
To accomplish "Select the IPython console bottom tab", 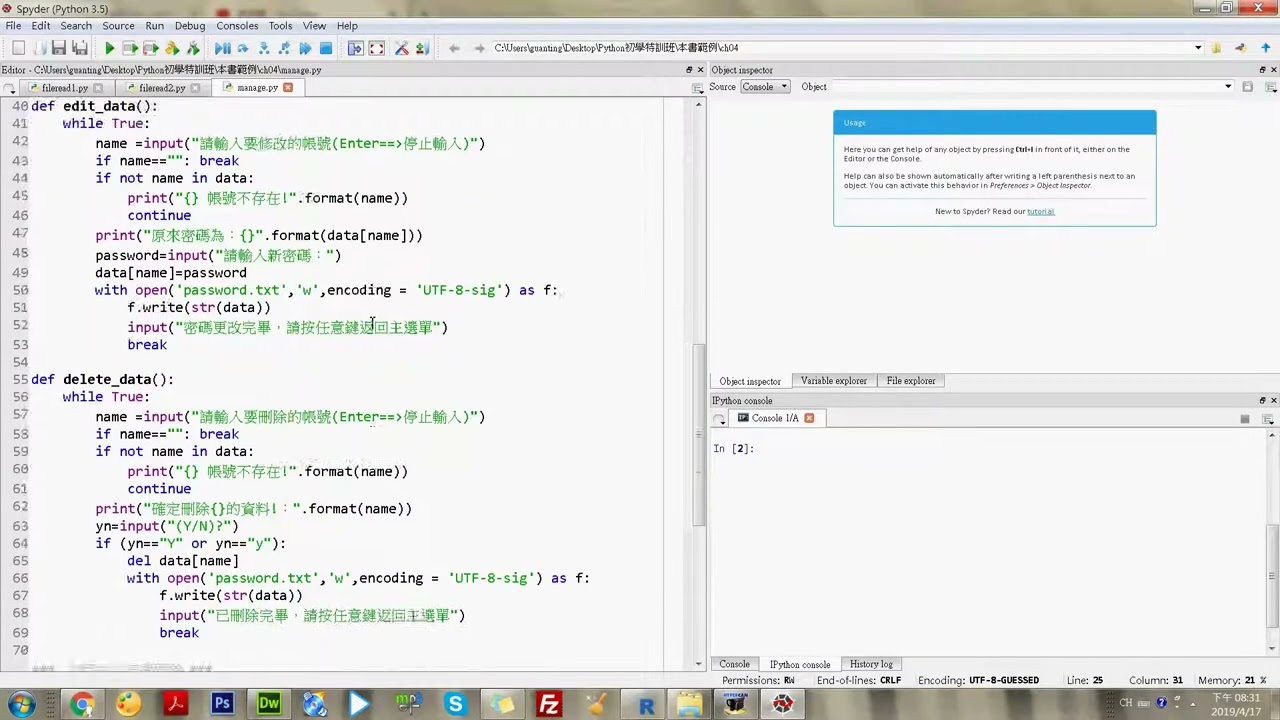I will [800, 664].
